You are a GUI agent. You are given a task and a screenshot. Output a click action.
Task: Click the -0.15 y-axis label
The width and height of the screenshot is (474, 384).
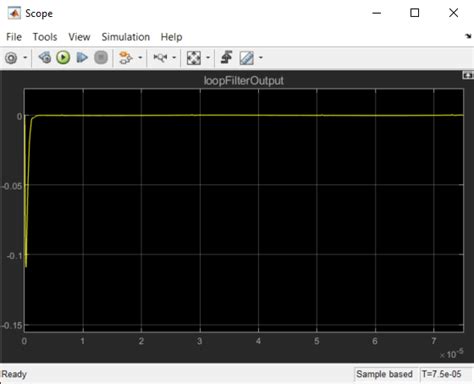(x=12, y=325)
